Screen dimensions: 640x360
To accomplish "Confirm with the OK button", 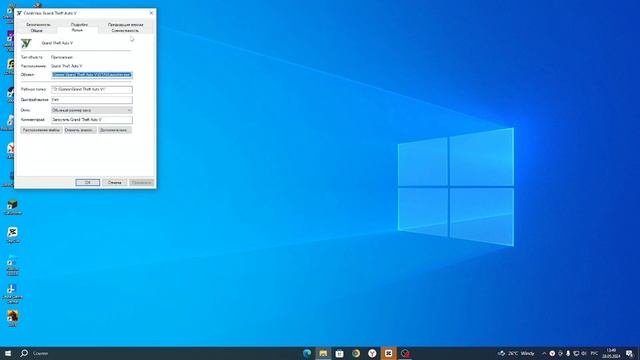I will (87, 182).
